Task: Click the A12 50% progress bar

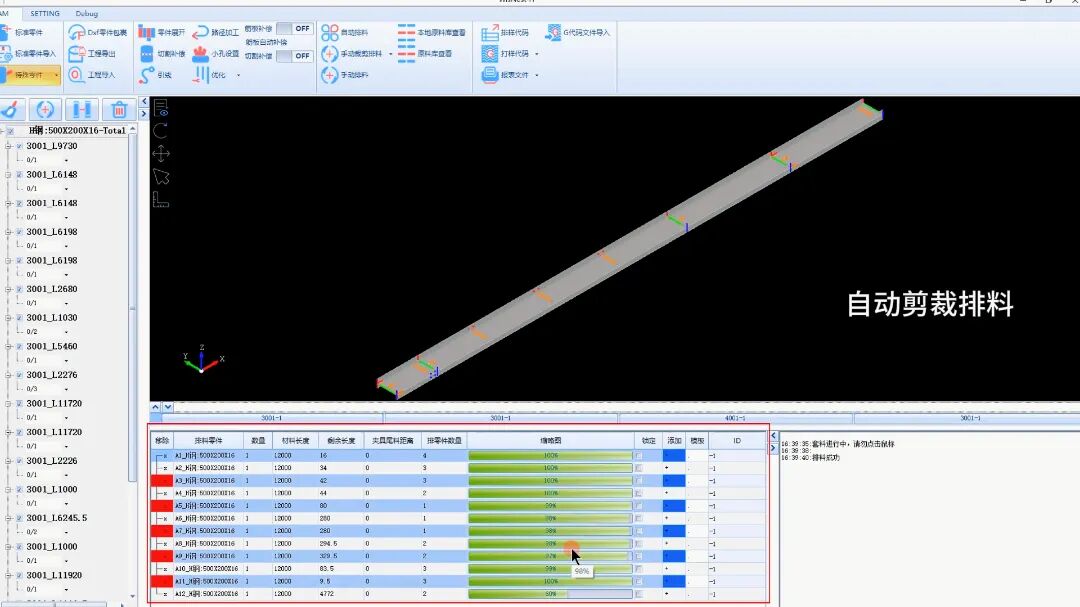Action: tap(550, 594)
